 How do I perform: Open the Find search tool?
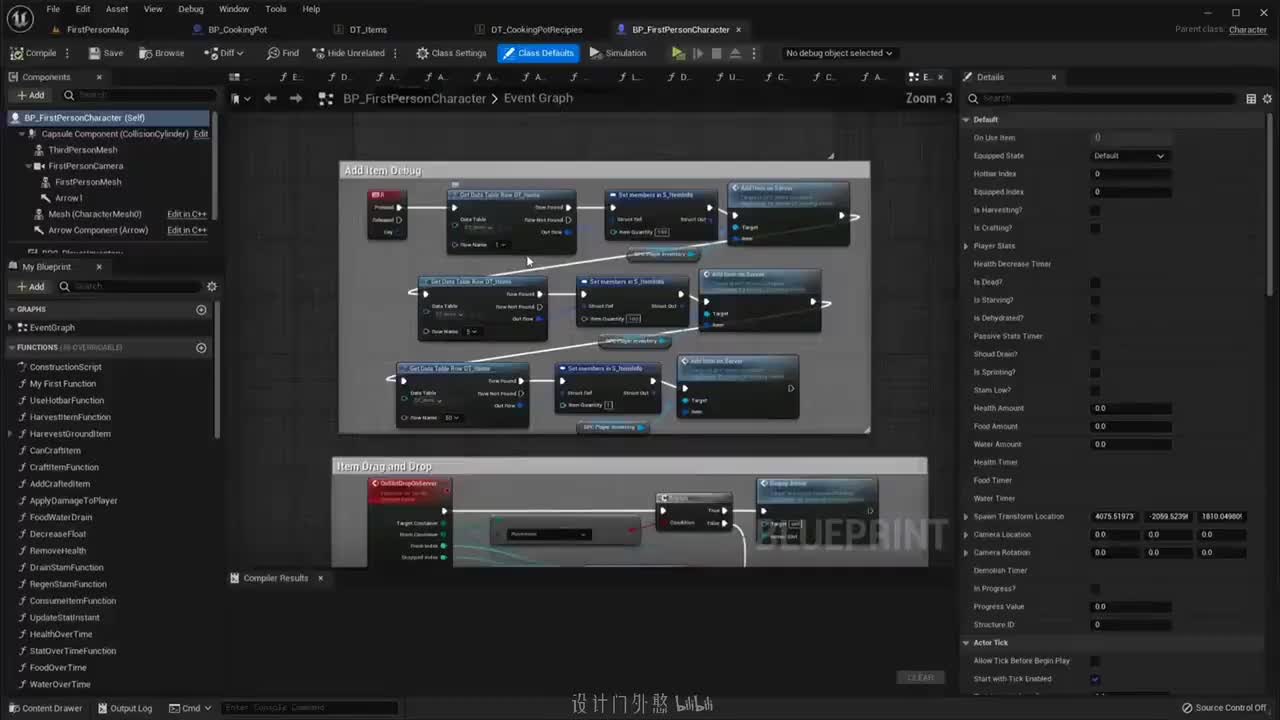[x=283, y=53]
